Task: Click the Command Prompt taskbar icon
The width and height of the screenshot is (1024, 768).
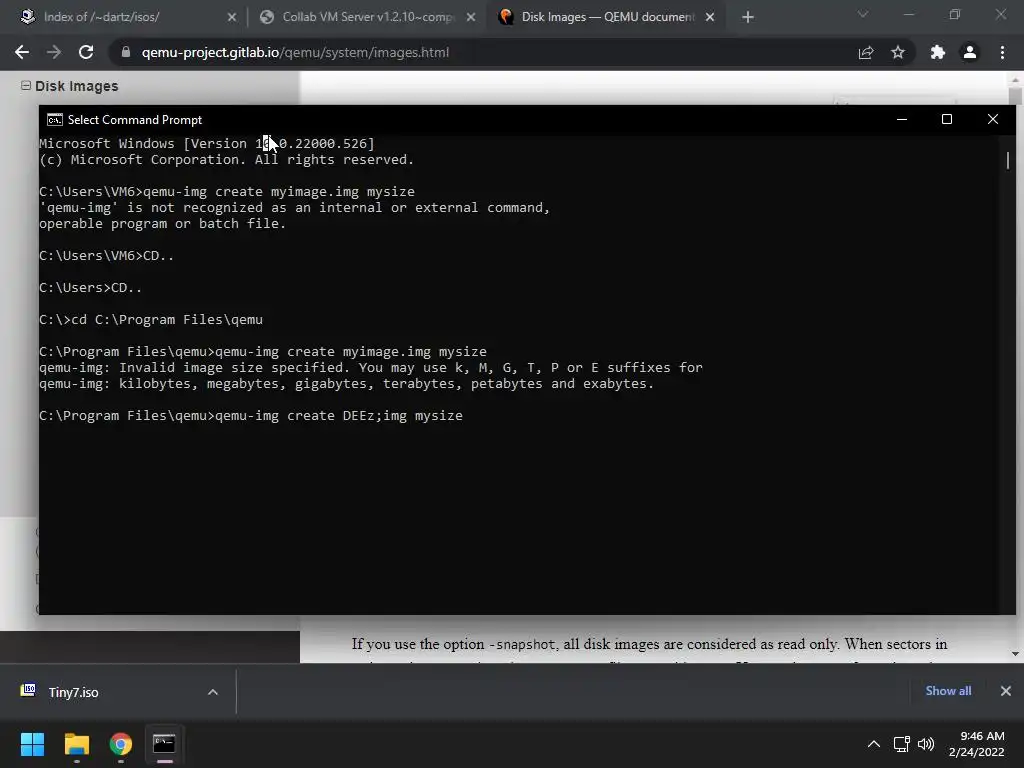Action: pyautogui.click(x=165, y=744)
